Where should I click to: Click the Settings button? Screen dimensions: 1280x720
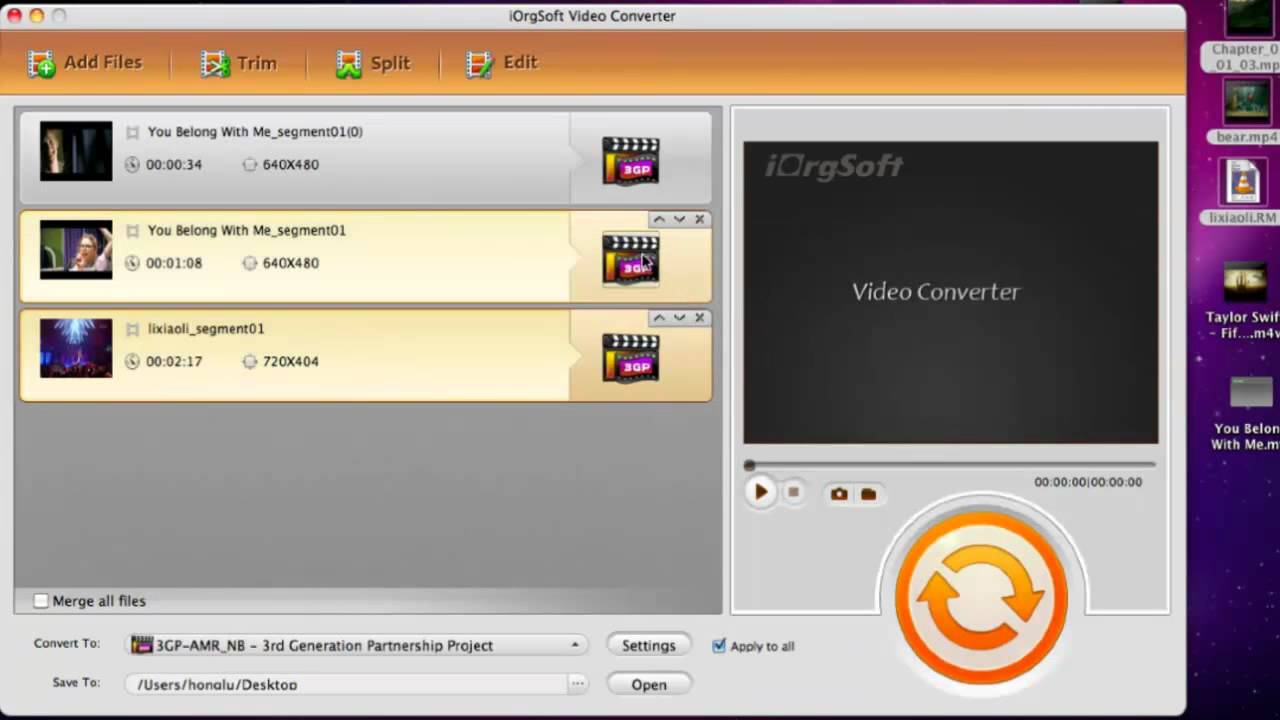coord(649,645)
